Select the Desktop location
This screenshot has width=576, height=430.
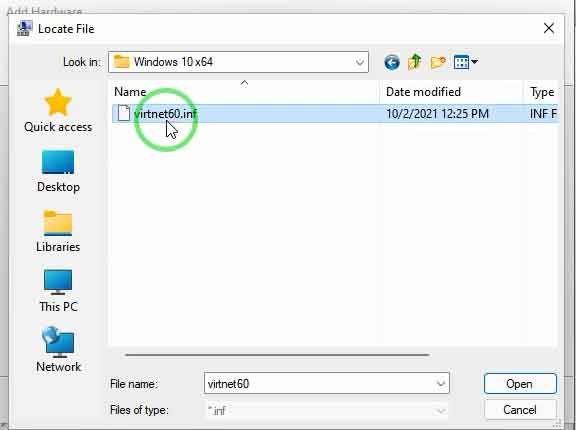click(58, 171)
